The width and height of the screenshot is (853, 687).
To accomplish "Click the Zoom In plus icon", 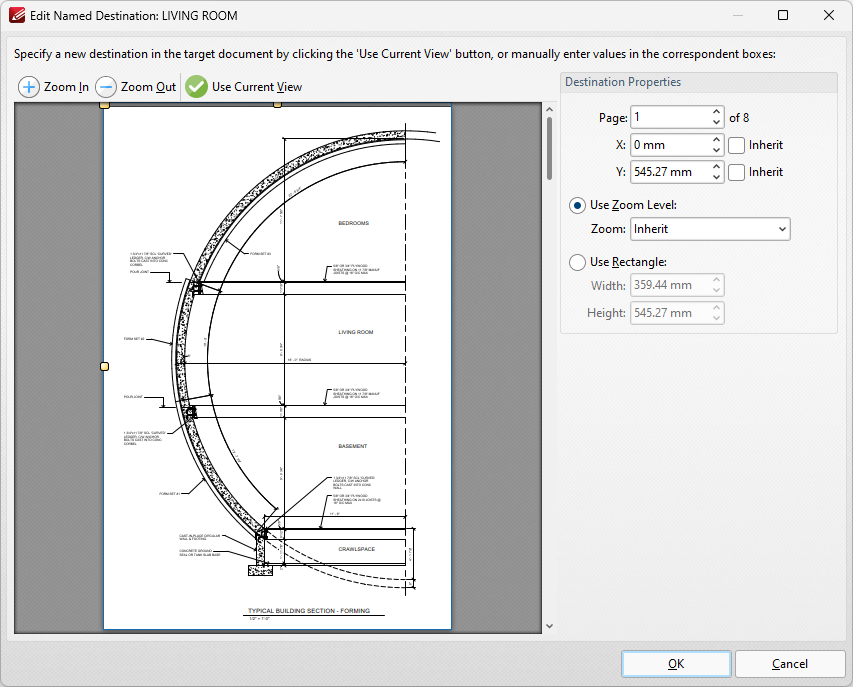I will click(29, 87).
